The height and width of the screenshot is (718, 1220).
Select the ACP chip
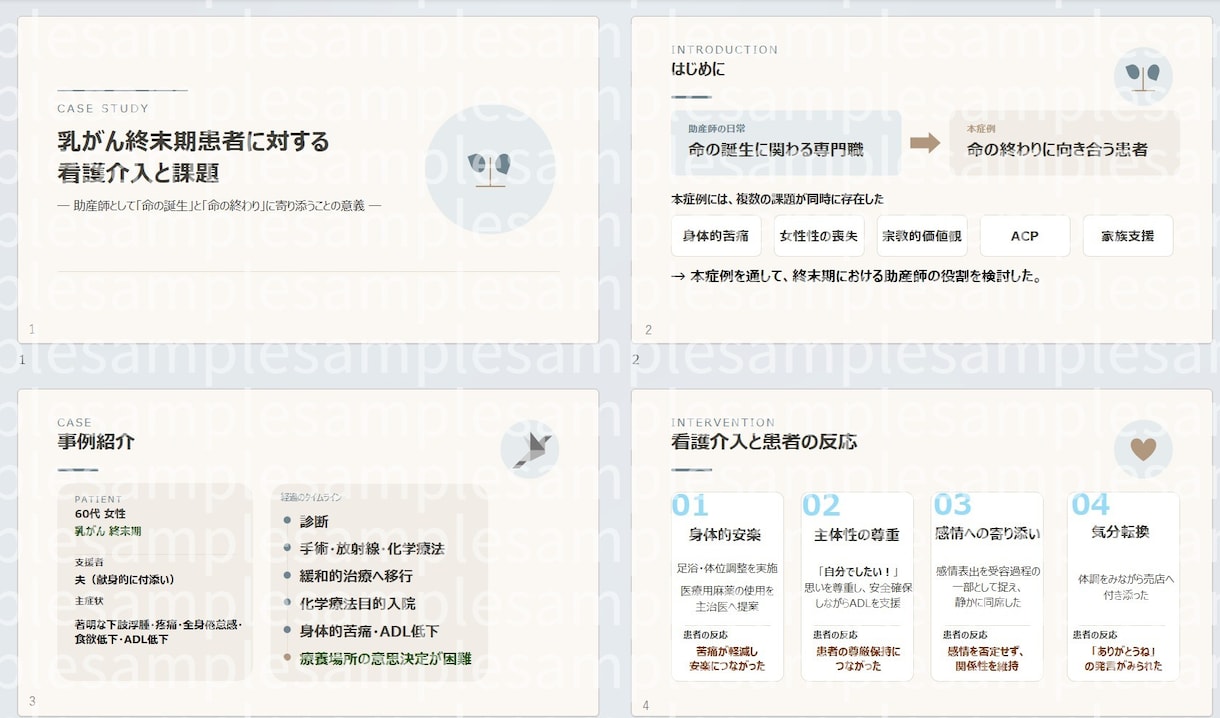click(x=1025, y=236)
